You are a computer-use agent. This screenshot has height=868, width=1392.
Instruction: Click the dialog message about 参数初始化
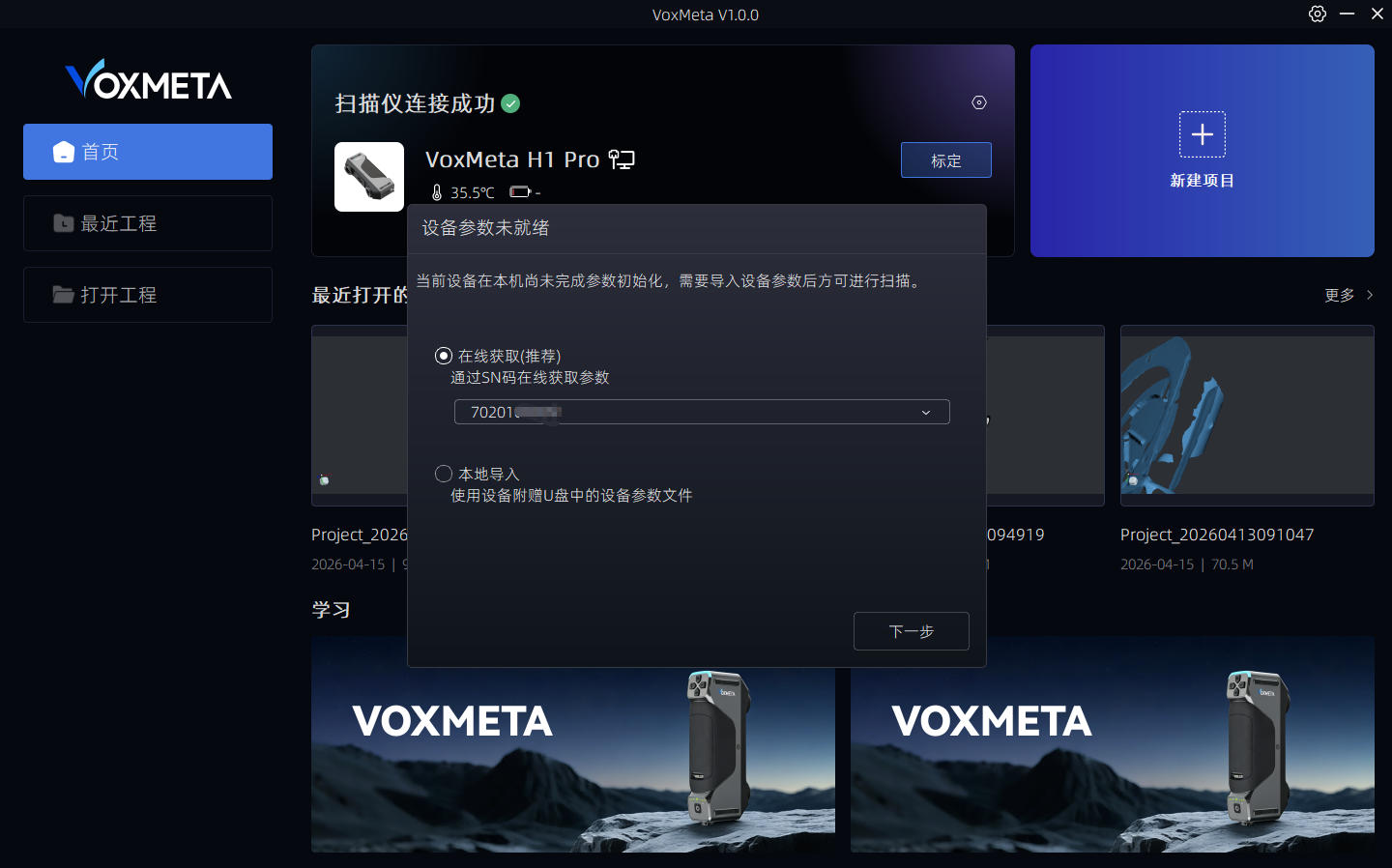point(670,281)
